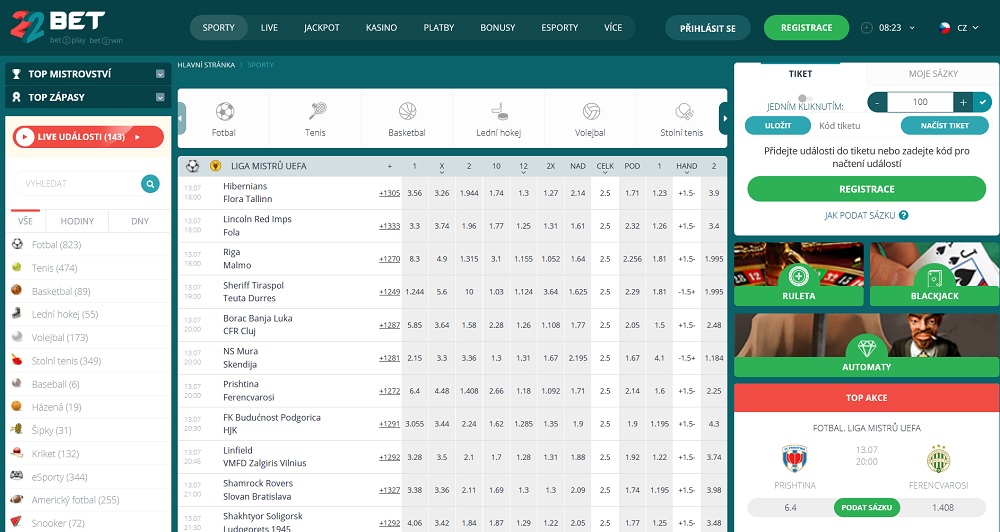Image resolution: width=1000 pixels, height=532 pixels.
Task: Click the trophy icon next to Liga Mistrů UEFA
Action: pyautogui.click(x=216, y=166)
